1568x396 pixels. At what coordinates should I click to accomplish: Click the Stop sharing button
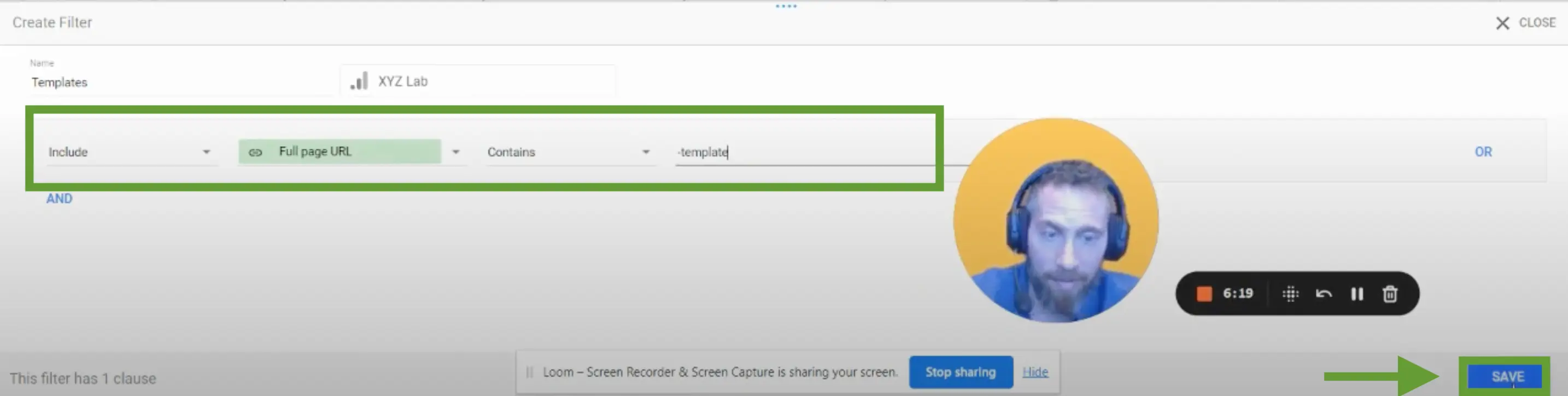pos(961,372)
